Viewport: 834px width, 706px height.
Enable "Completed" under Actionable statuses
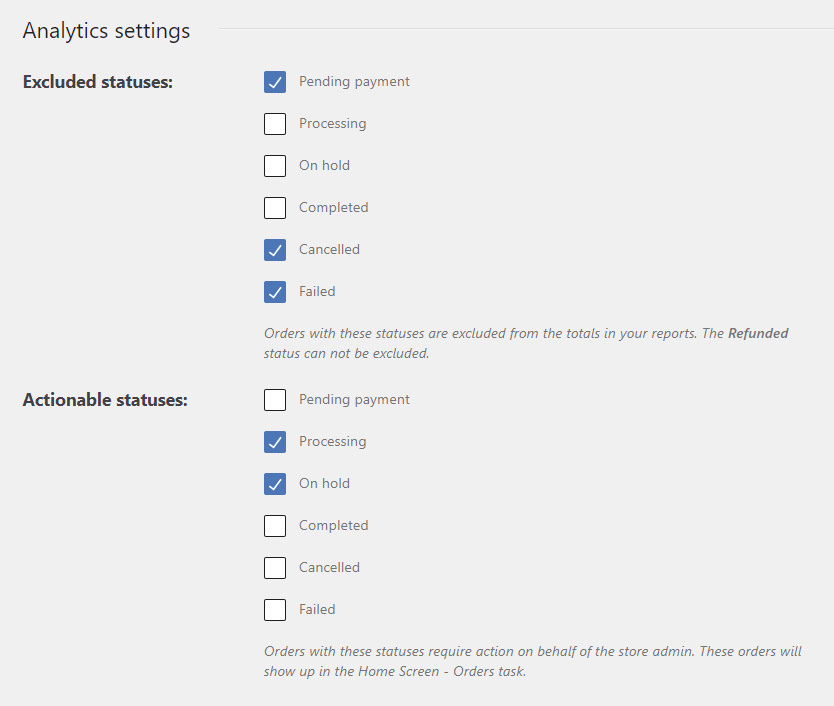[x=275, y=526]
